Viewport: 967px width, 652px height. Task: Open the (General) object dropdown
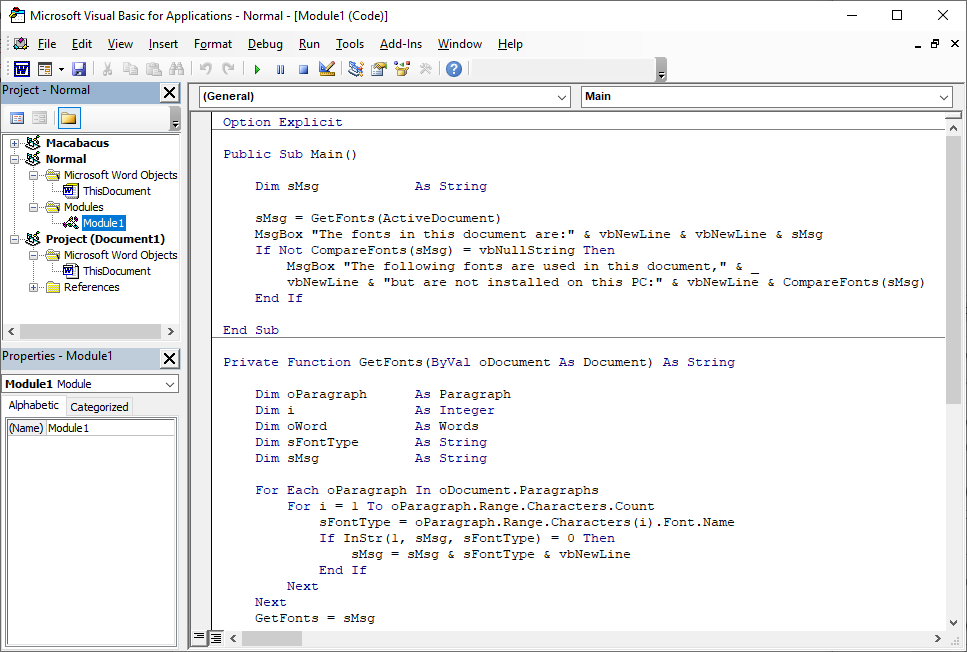click(560, 97)
